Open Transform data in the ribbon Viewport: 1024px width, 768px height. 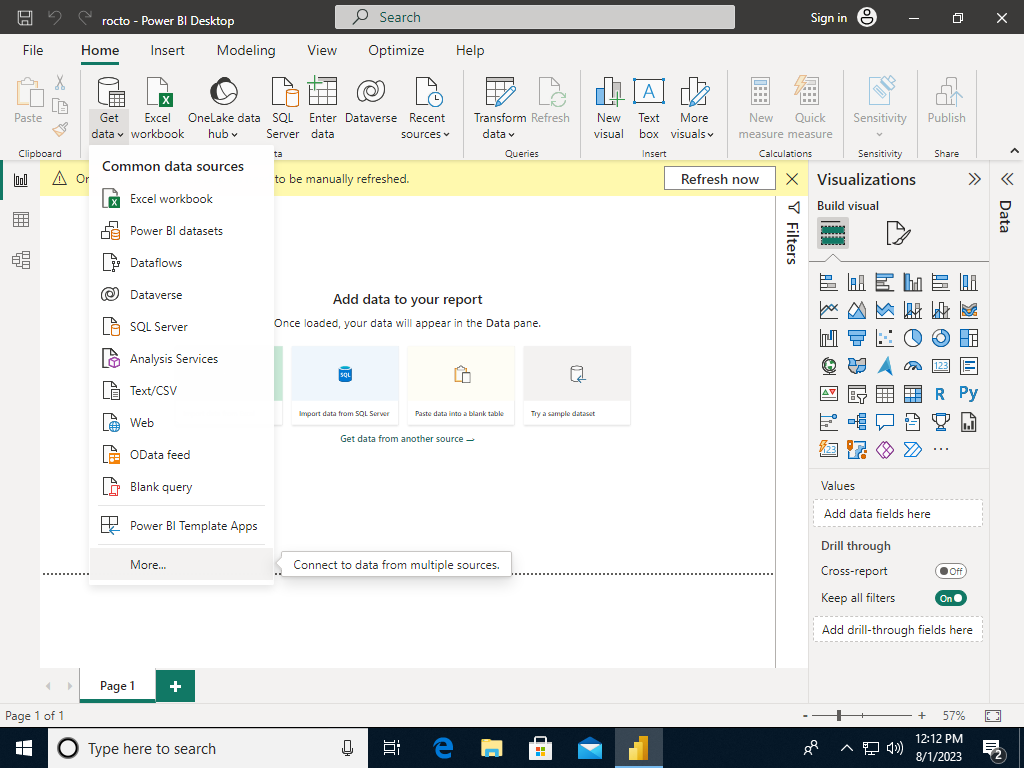click(499, 107)
